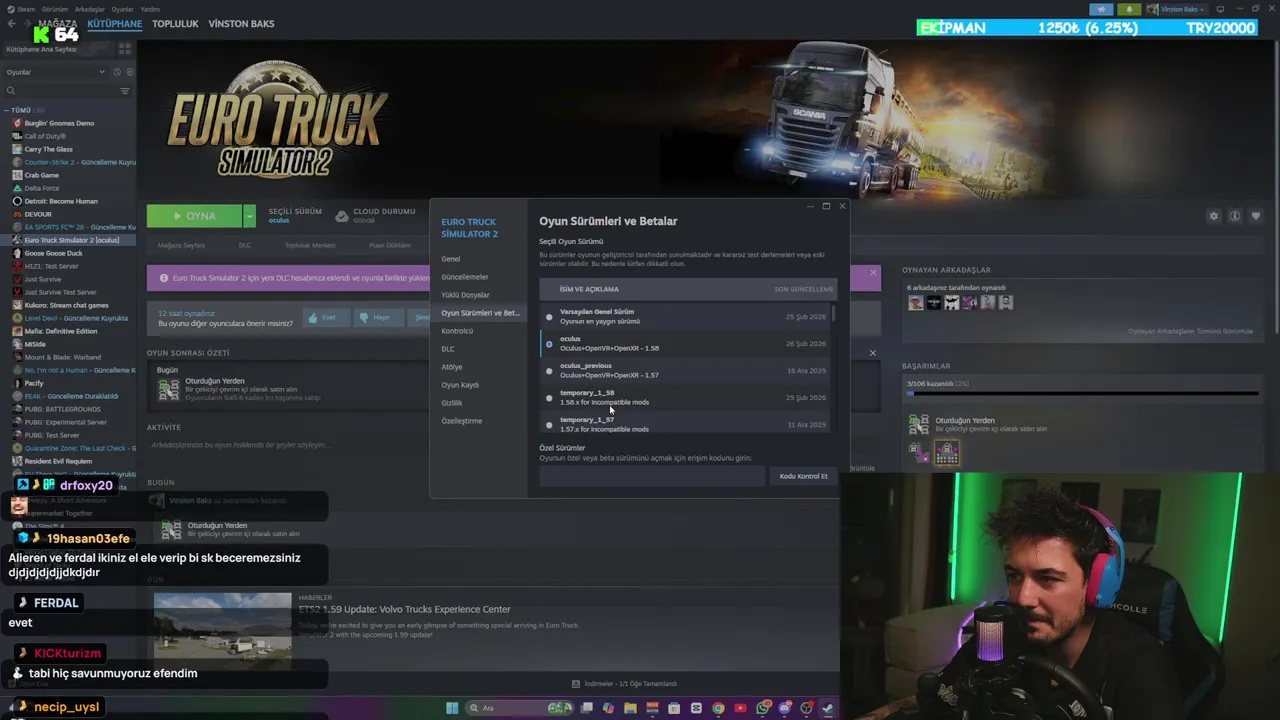Screen dimensions: 1280x720
Task: Open ETS2 1.59 Update news thumbnail
Action: coord(223,630)
